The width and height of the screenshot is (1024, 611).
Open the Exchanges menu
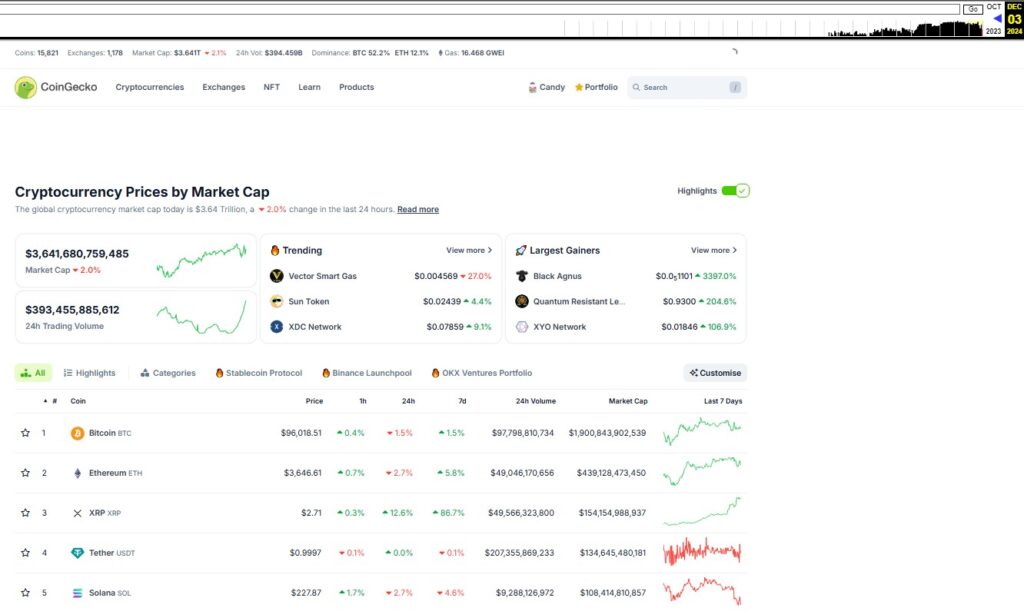(223, 87)
